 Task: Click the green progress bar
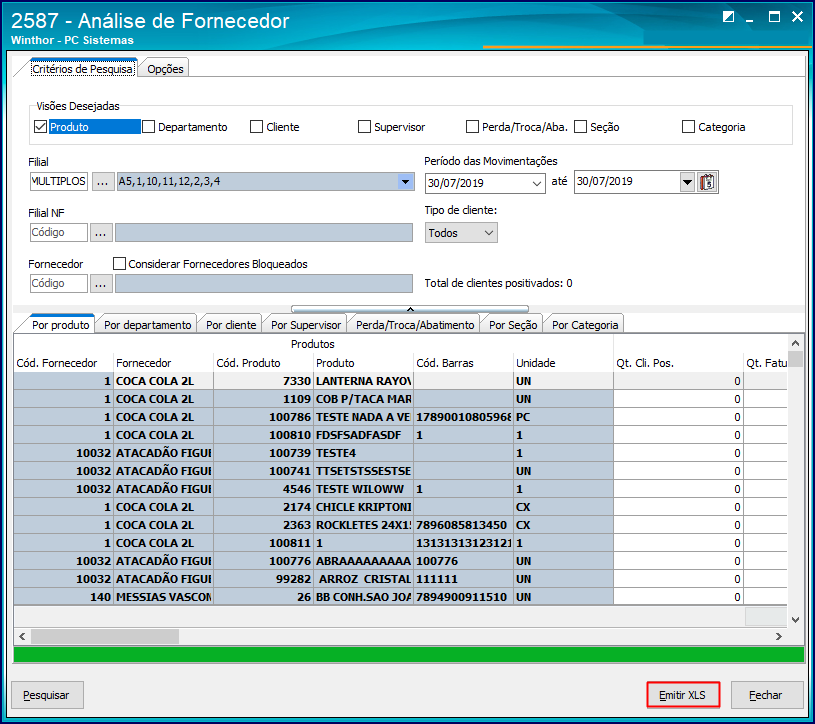click(409, 654)
